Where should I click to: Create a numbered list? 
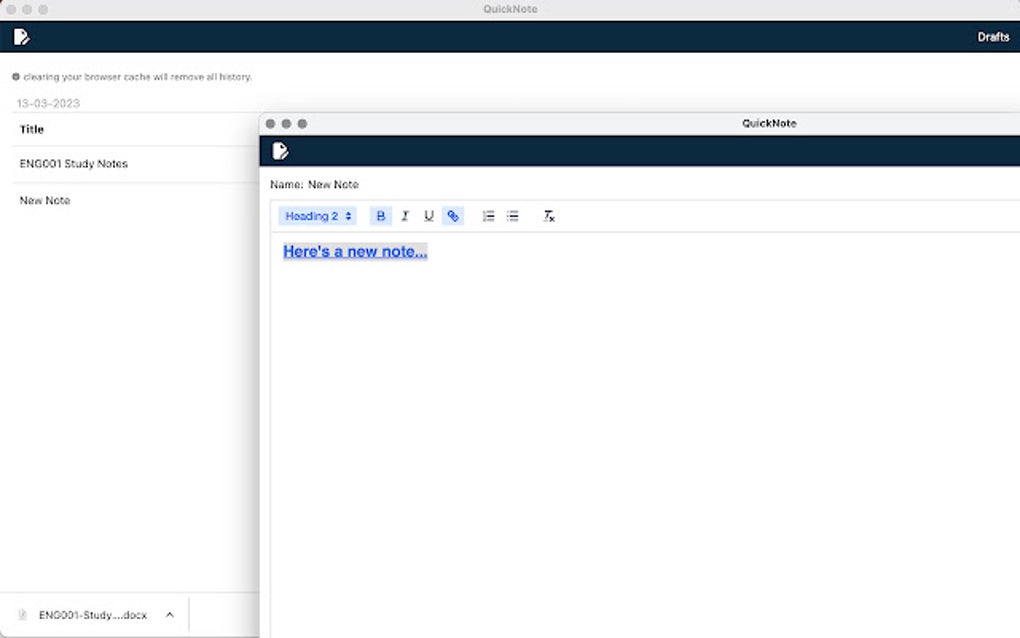[x=488, y=215]
